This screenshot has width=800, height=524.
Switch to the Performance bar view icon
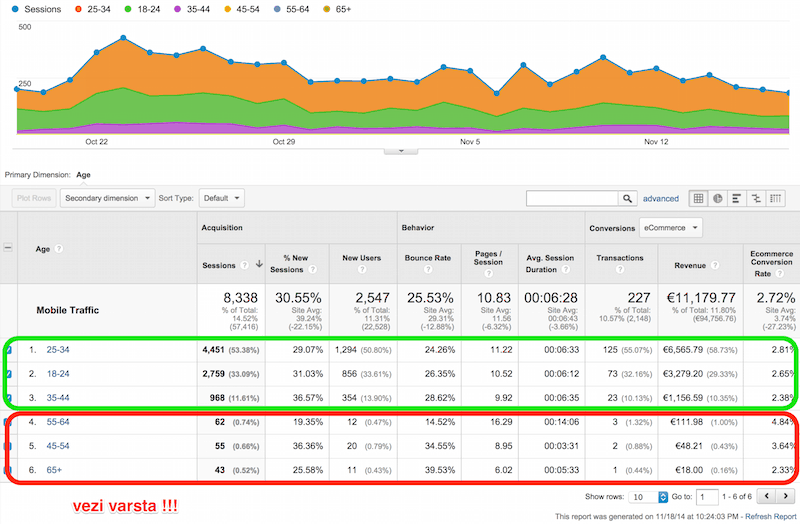(x=736, y=198)
